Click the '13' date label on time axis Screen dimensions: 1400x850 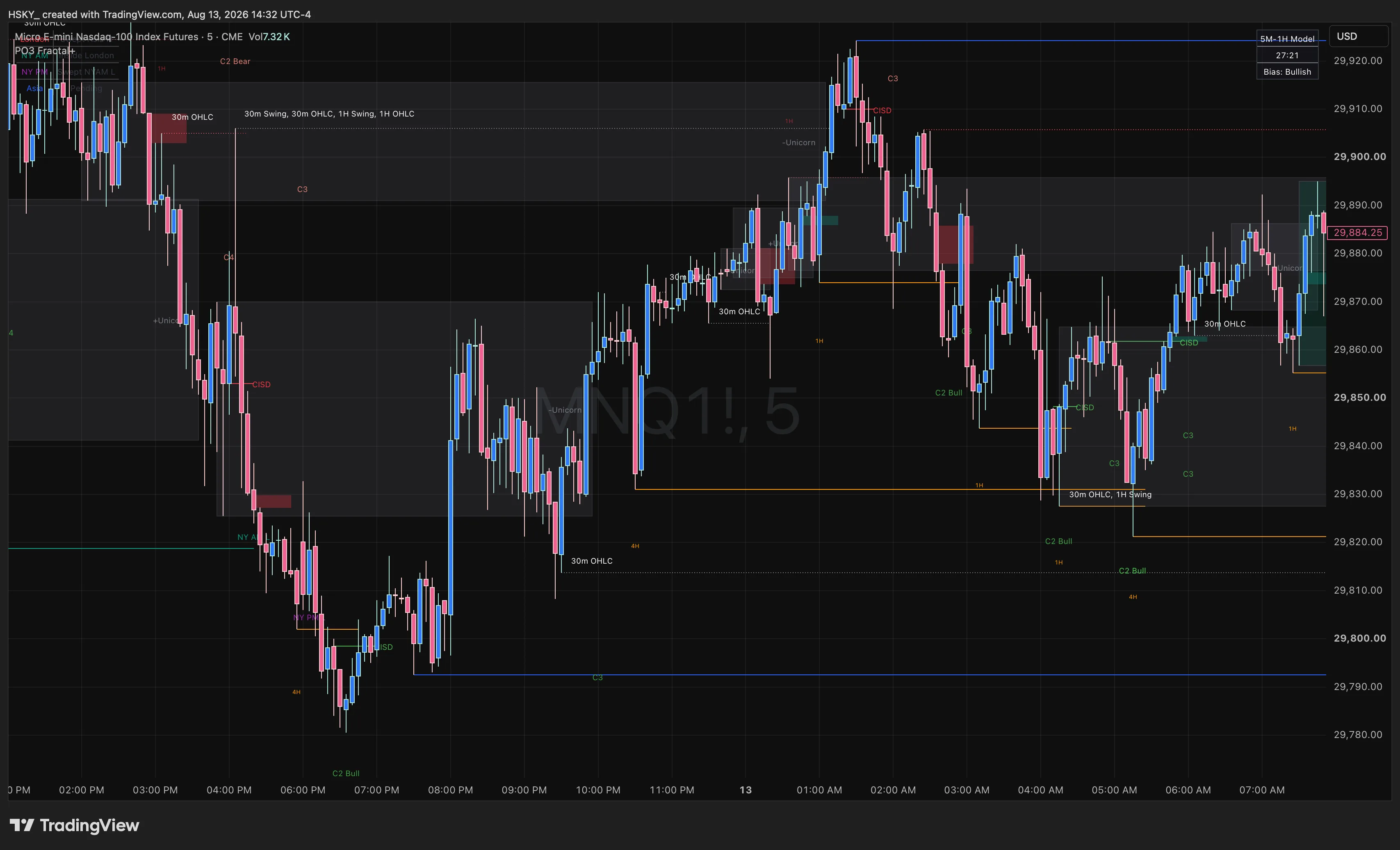[x=746, y=790]
